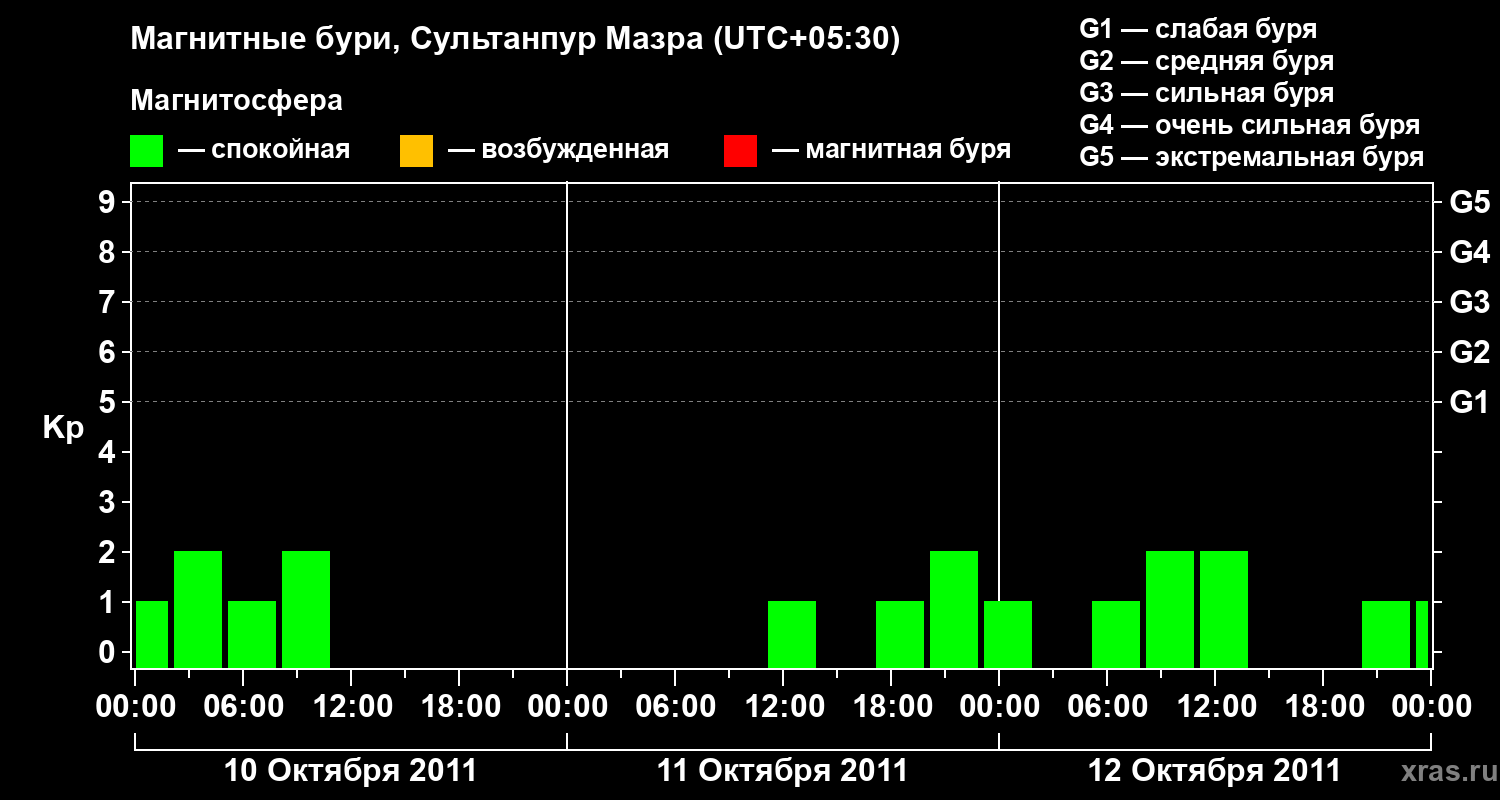Click 'G4 — очень сильная буря' legend line
1500x800 pixels.
point(1250,125)
